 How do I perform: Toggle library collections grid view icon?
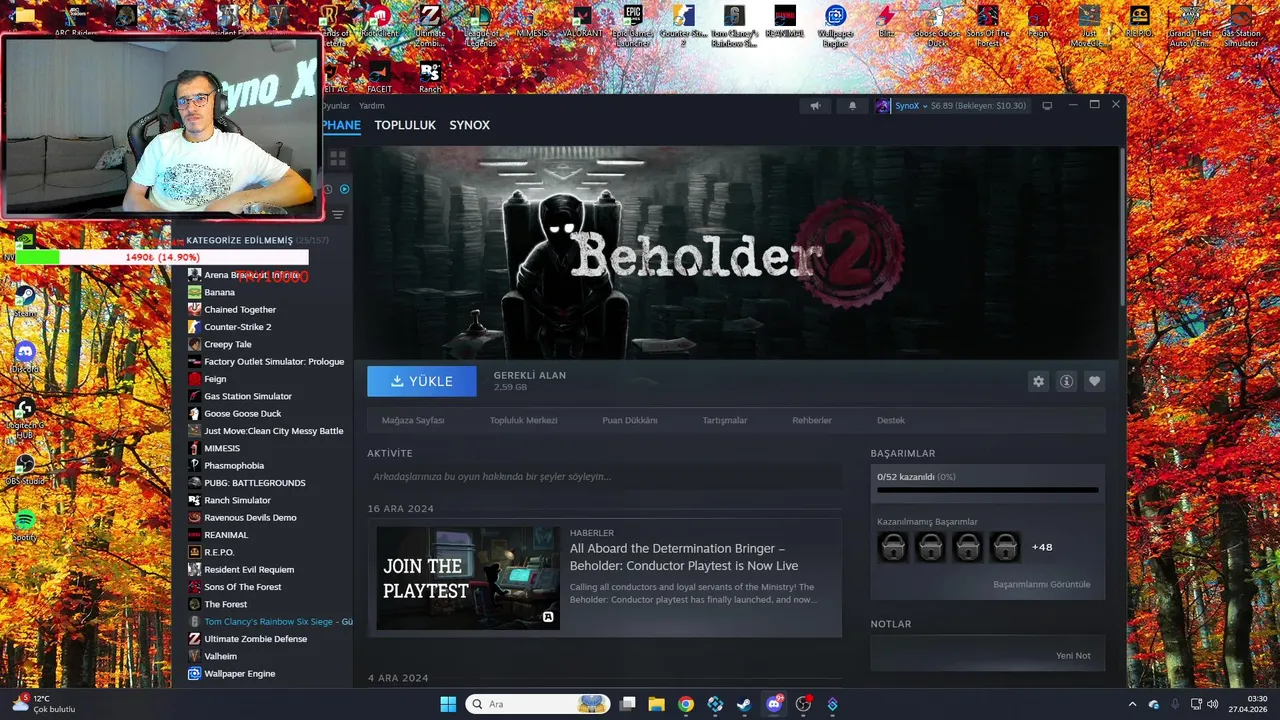click(x=338, y=158)
